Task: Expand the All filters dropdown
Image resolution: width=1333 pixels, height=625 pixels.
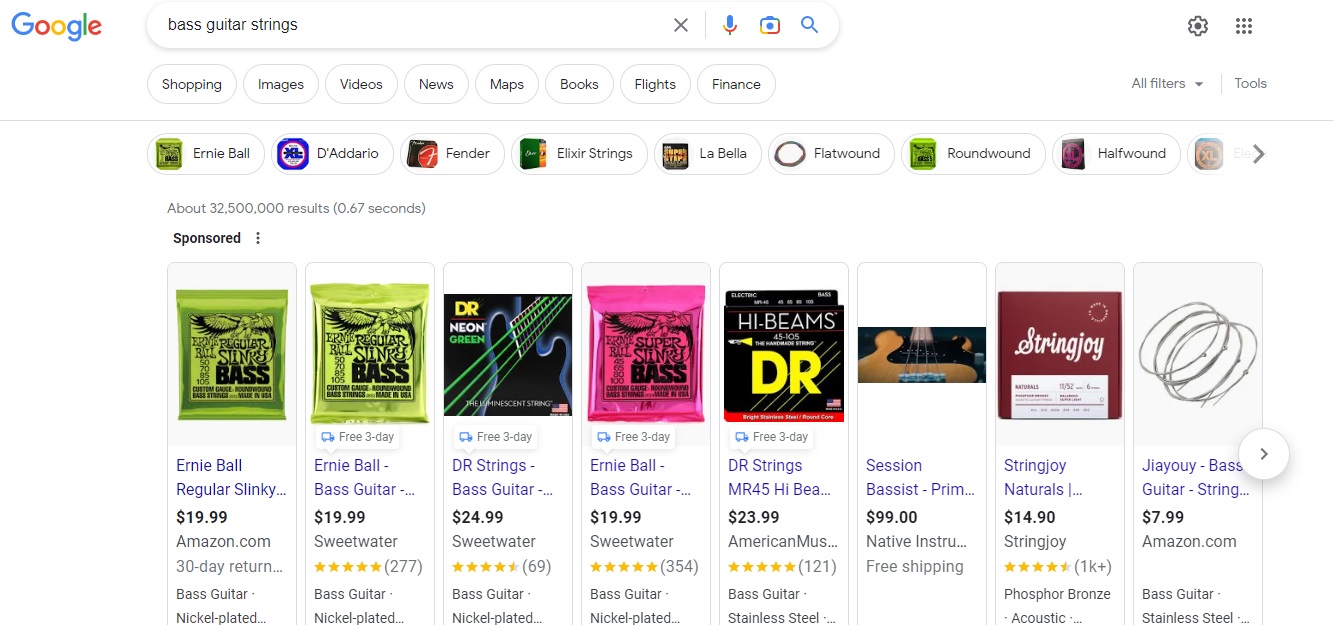Action: [1167, 84]
